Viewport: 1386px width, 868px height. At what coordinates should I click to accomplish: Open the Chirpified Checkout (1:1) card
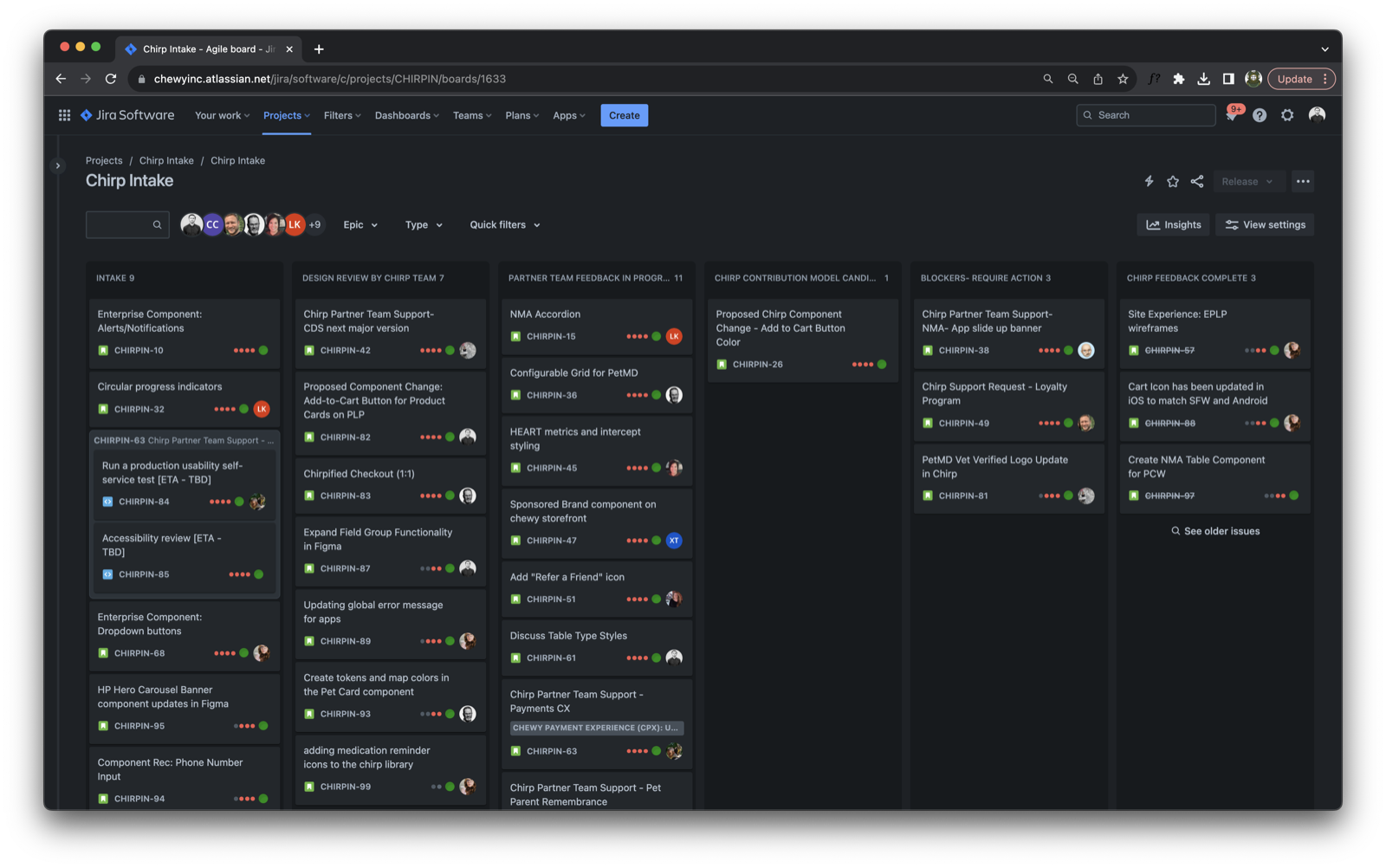(x=391, y=485)
